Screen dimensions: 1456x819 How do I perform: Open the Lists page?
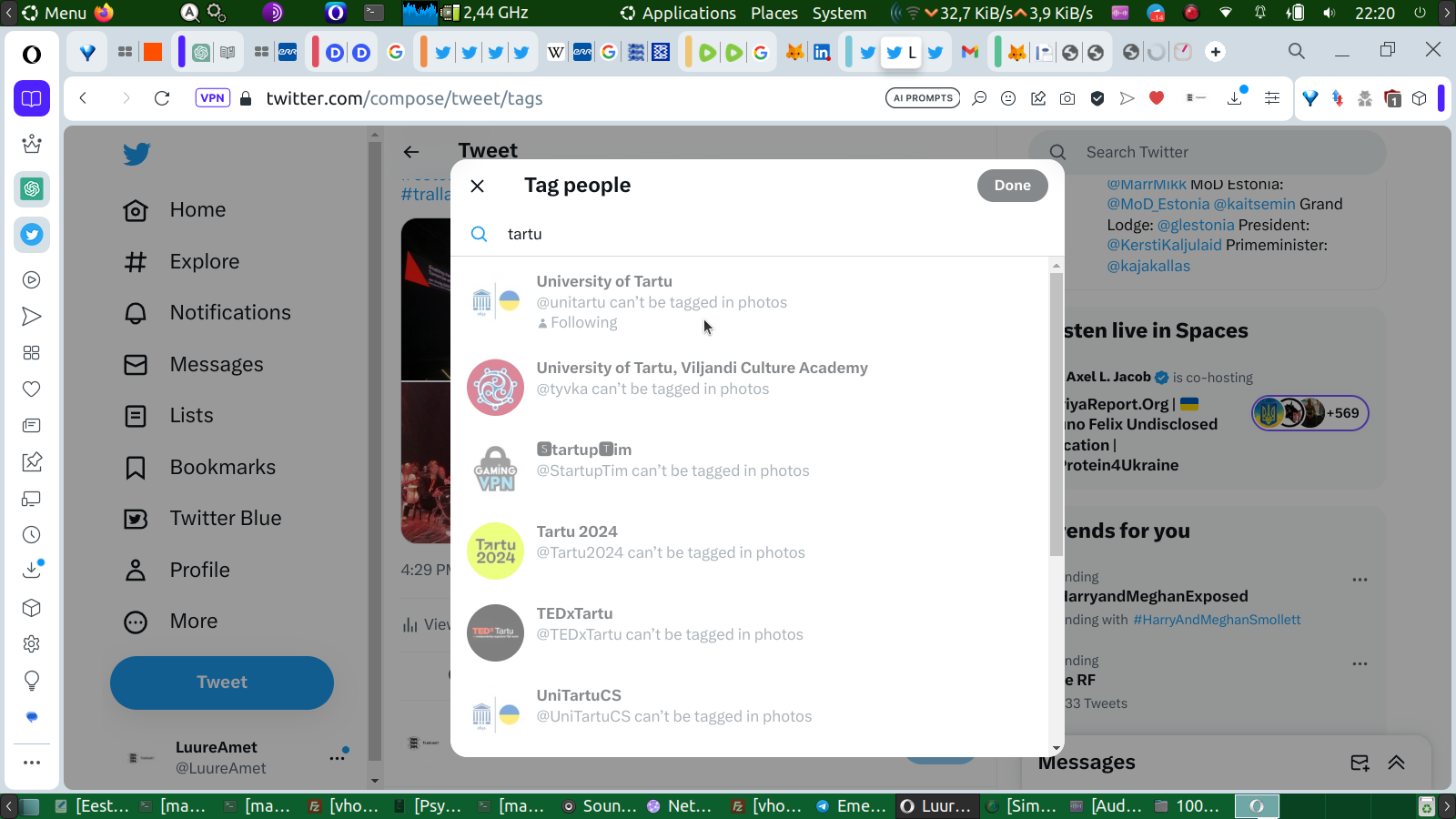pyautogui.click(x=168, y=416)
